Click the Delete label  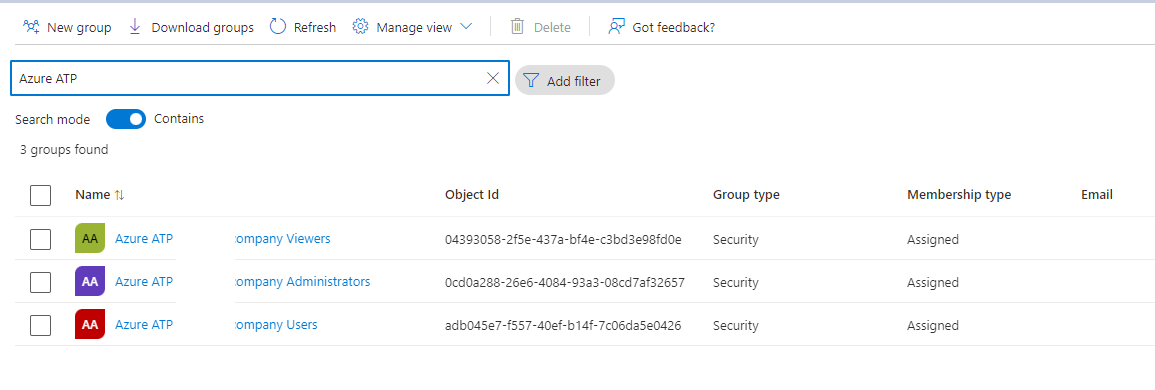552,27
